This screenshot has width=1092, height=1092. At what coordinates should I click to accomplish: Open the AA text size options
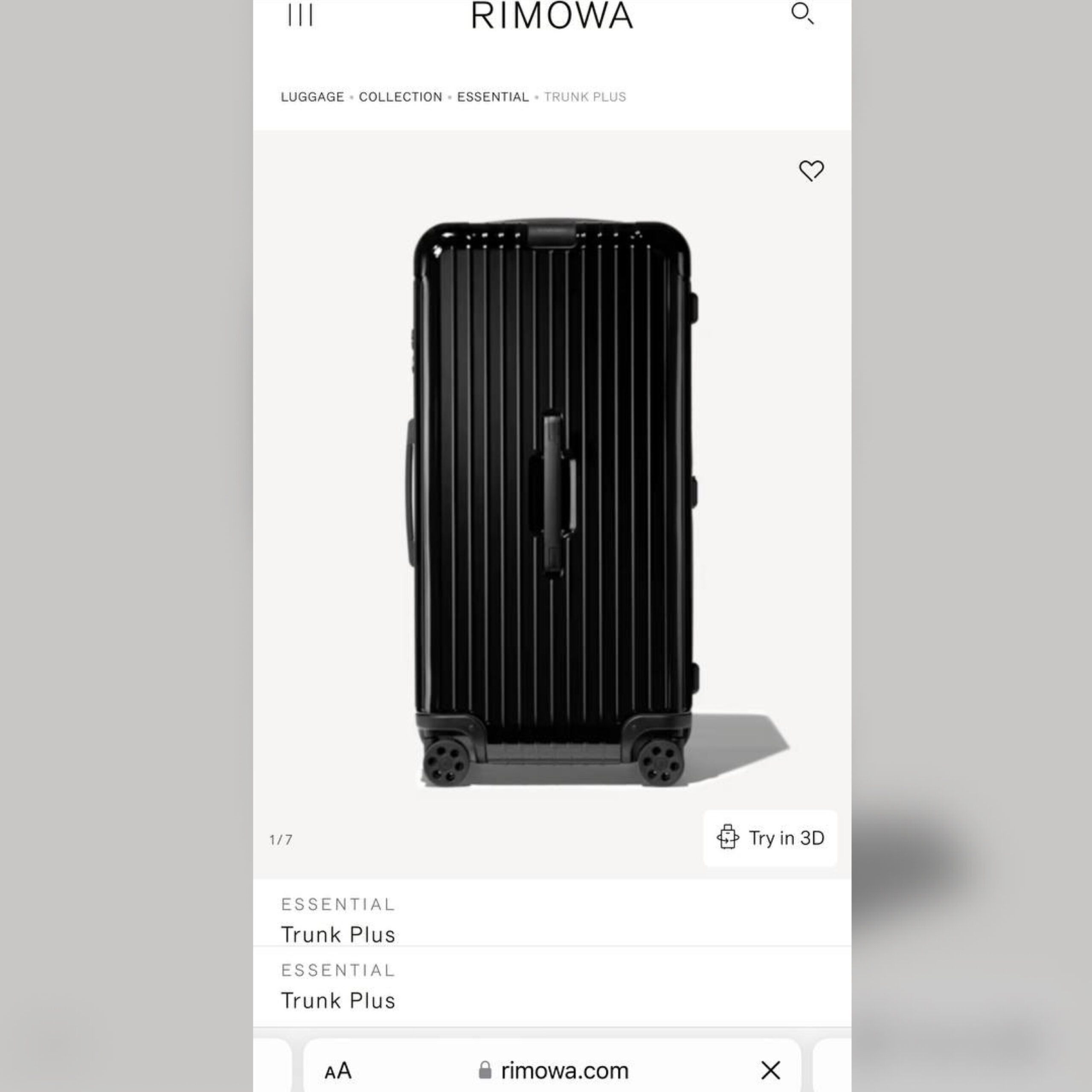338,1071
